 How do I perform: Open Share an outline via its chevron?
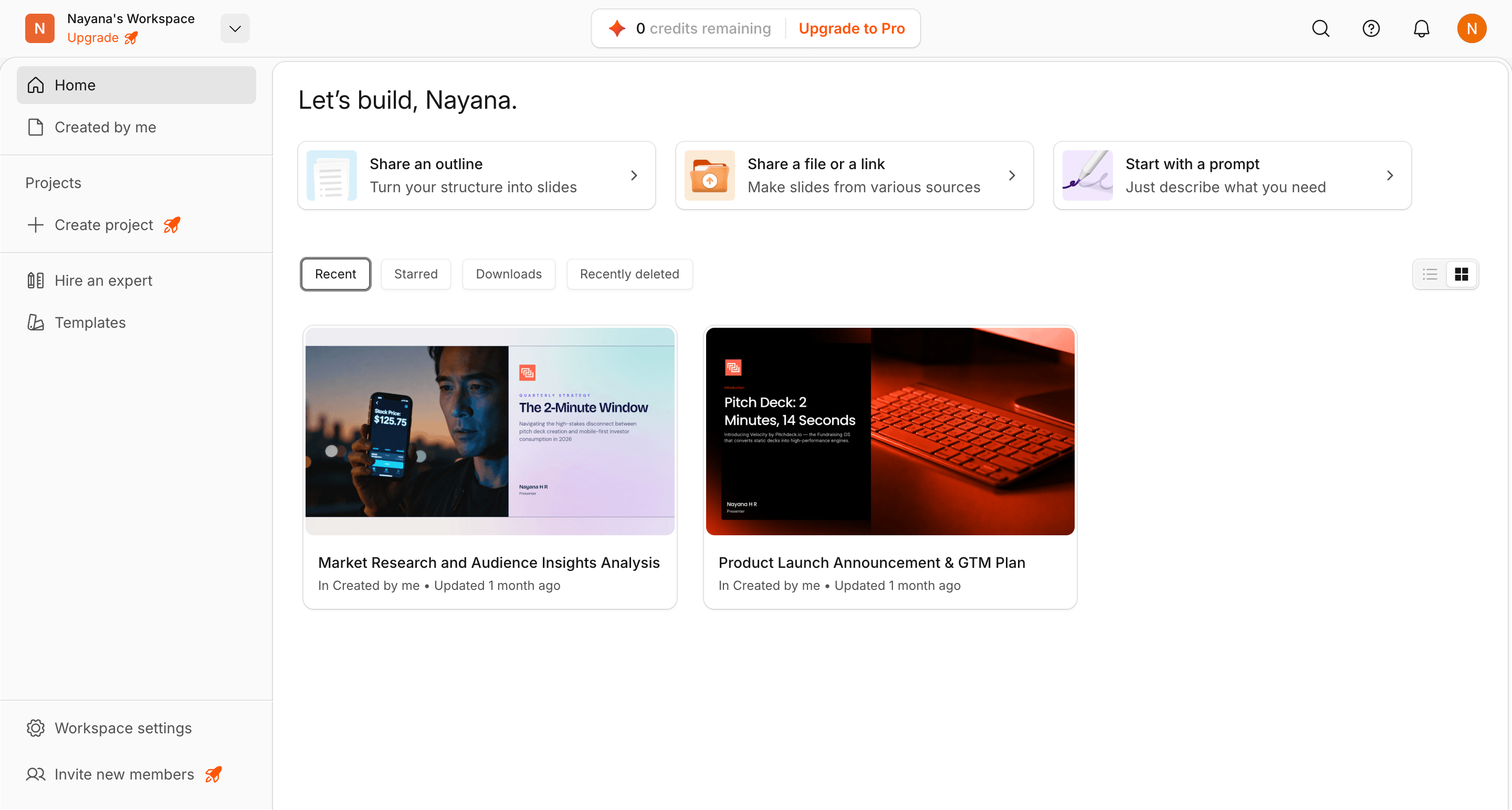[634, 175]
